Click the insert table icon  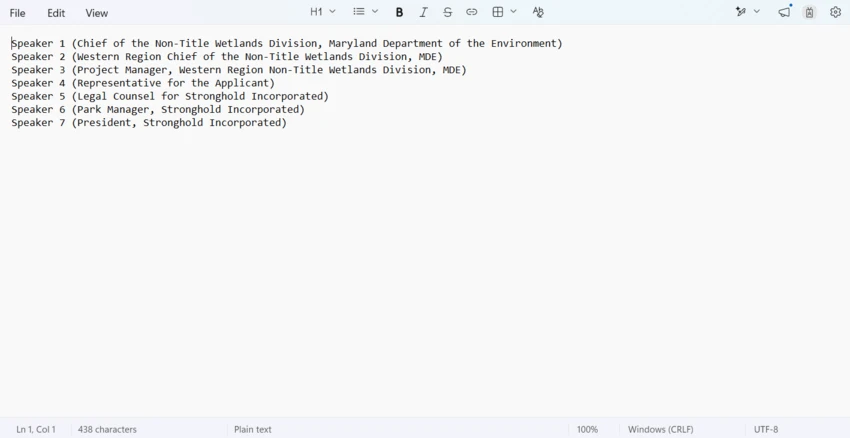[x=498, y=12]
